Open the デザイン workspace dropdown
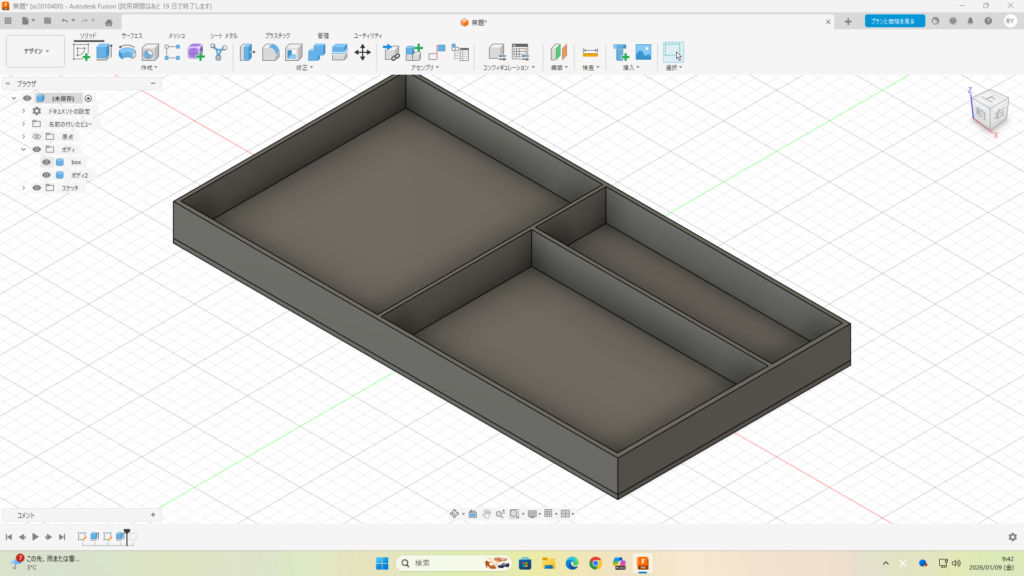 pyautogui.click(x=36, y=51)
